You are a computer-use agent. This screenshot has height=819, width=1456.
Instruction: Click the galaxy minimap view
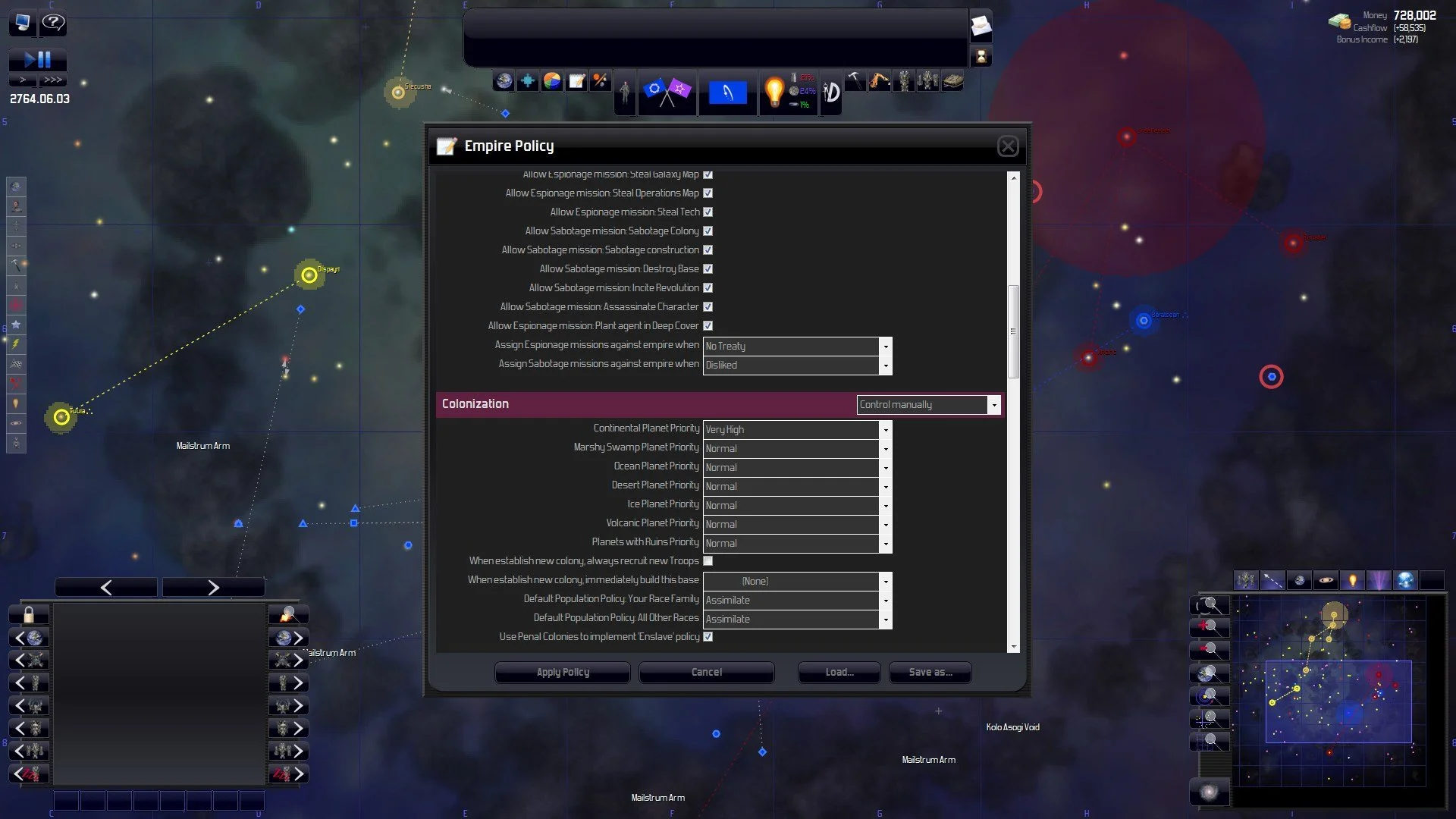pos(1329,690)
